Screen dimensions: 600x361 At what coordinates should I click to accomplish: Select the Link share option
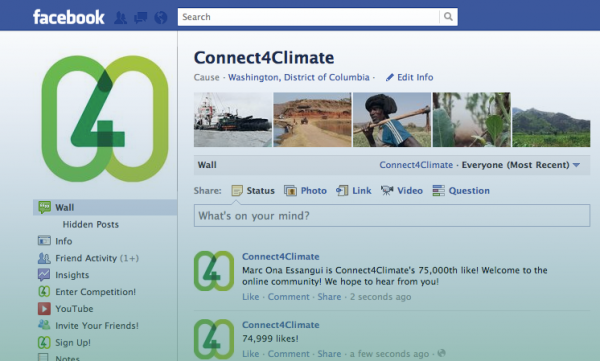tap(354, 191)
